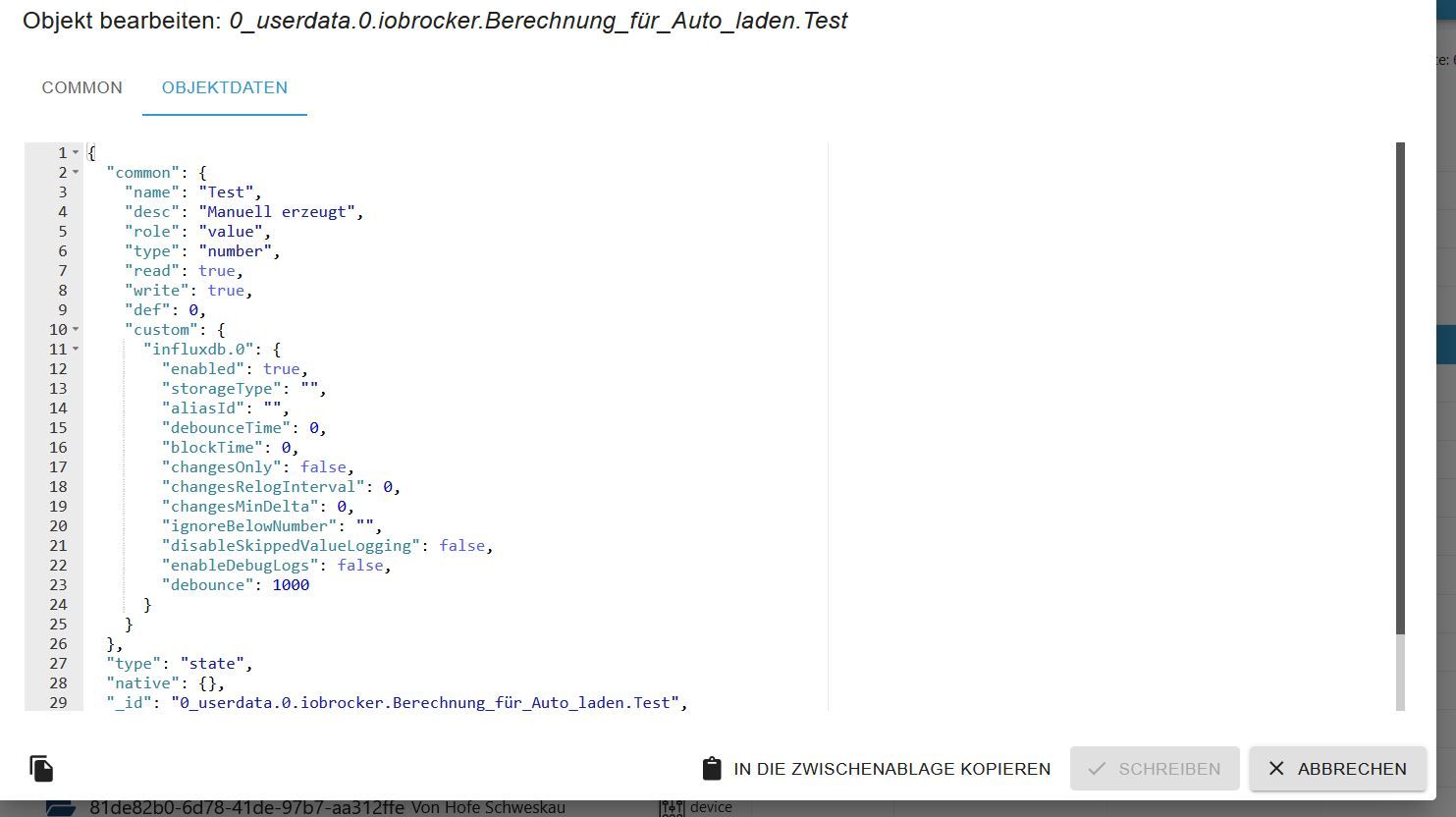Viewport: 1456px width, 817px height.
Task: Click line number 23 in the gutter
Action: [x=57, y=585]
